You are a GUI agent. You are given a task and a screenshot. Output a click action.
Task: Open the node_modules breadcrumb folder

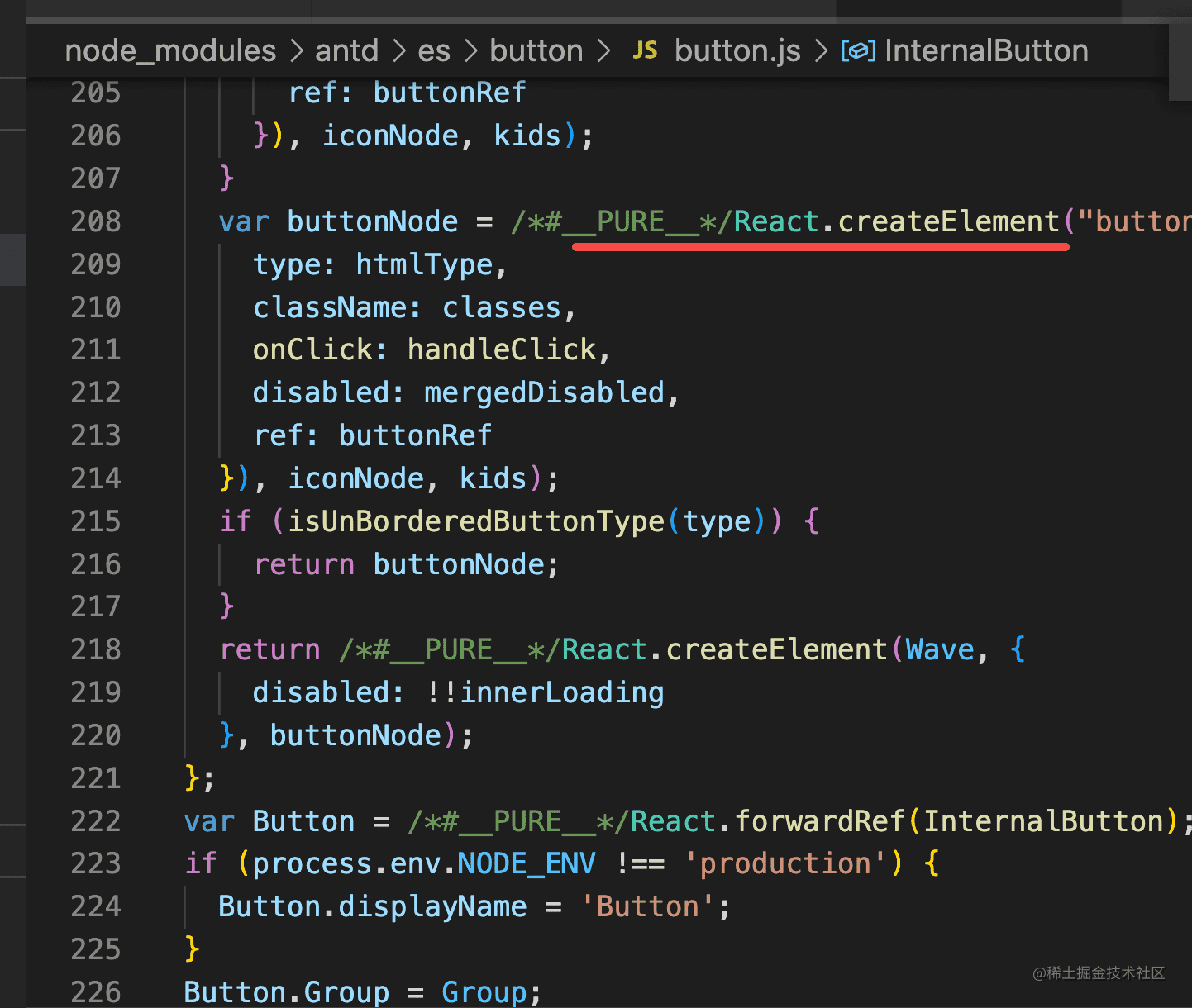(x=170, y=51)
